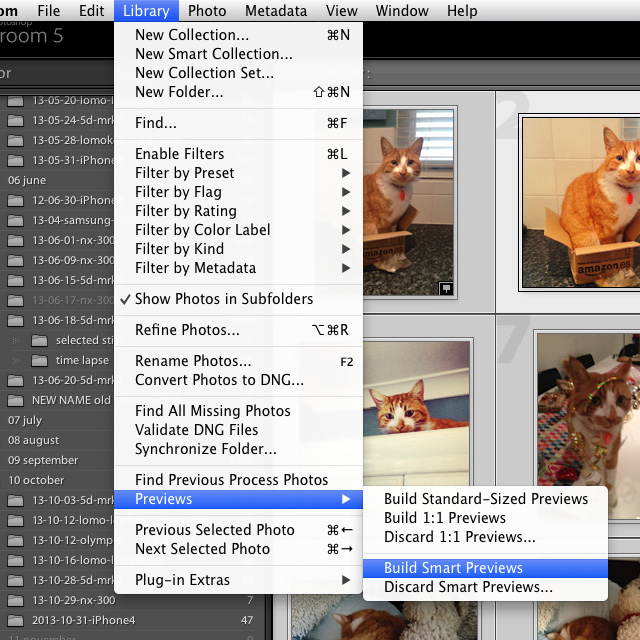Select Next Selected Photo entry
This screenshot has height=640, width=640.
238,549
